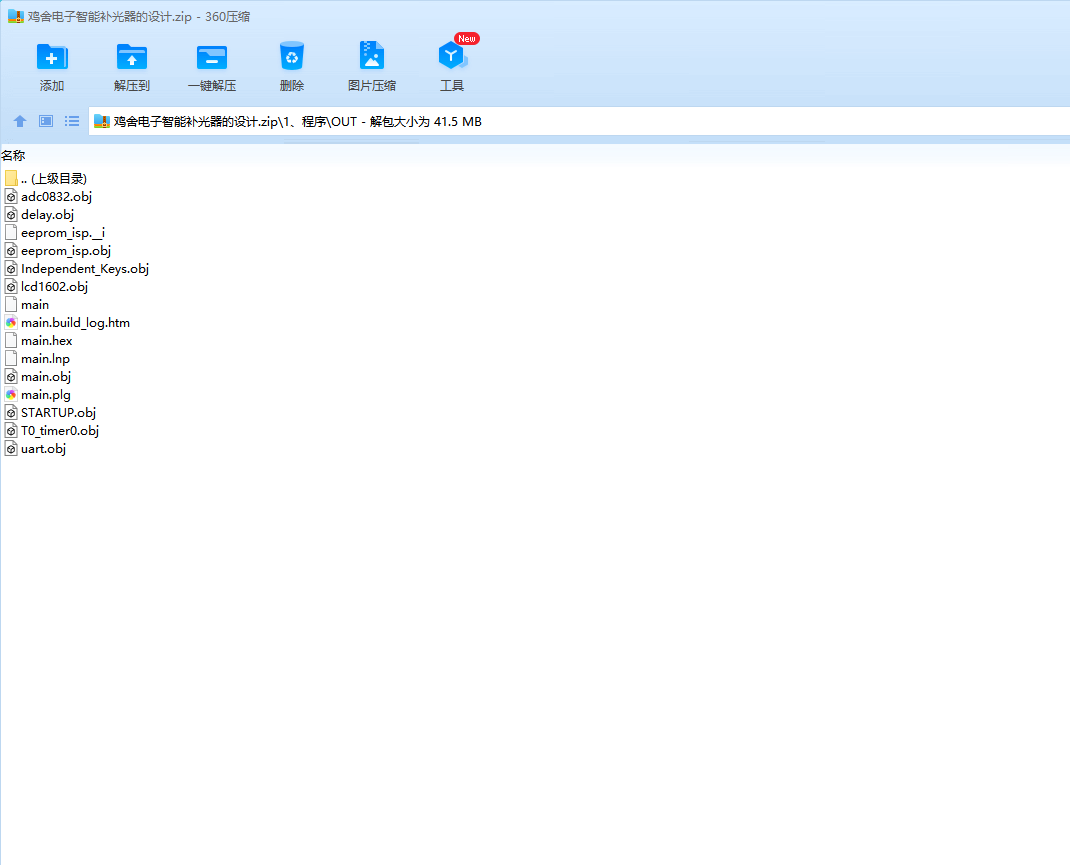Click the 解压到 (Extract to) icon
This screenshot has height=865, width=1070.
pos(132,58)
